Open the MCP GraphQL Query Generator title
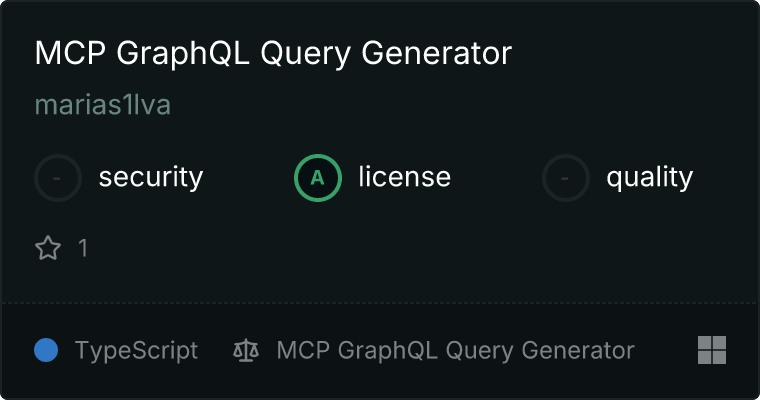 [273, 53]
